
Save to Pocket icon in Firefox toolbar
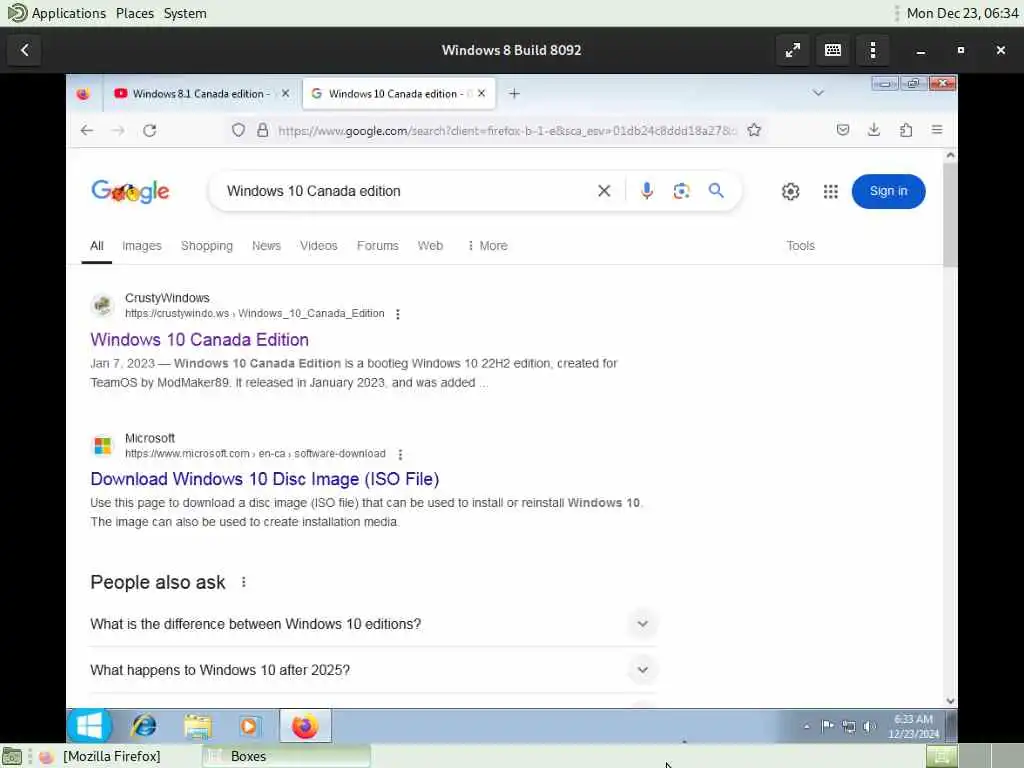pyautogui.click(x=843, y=130)
